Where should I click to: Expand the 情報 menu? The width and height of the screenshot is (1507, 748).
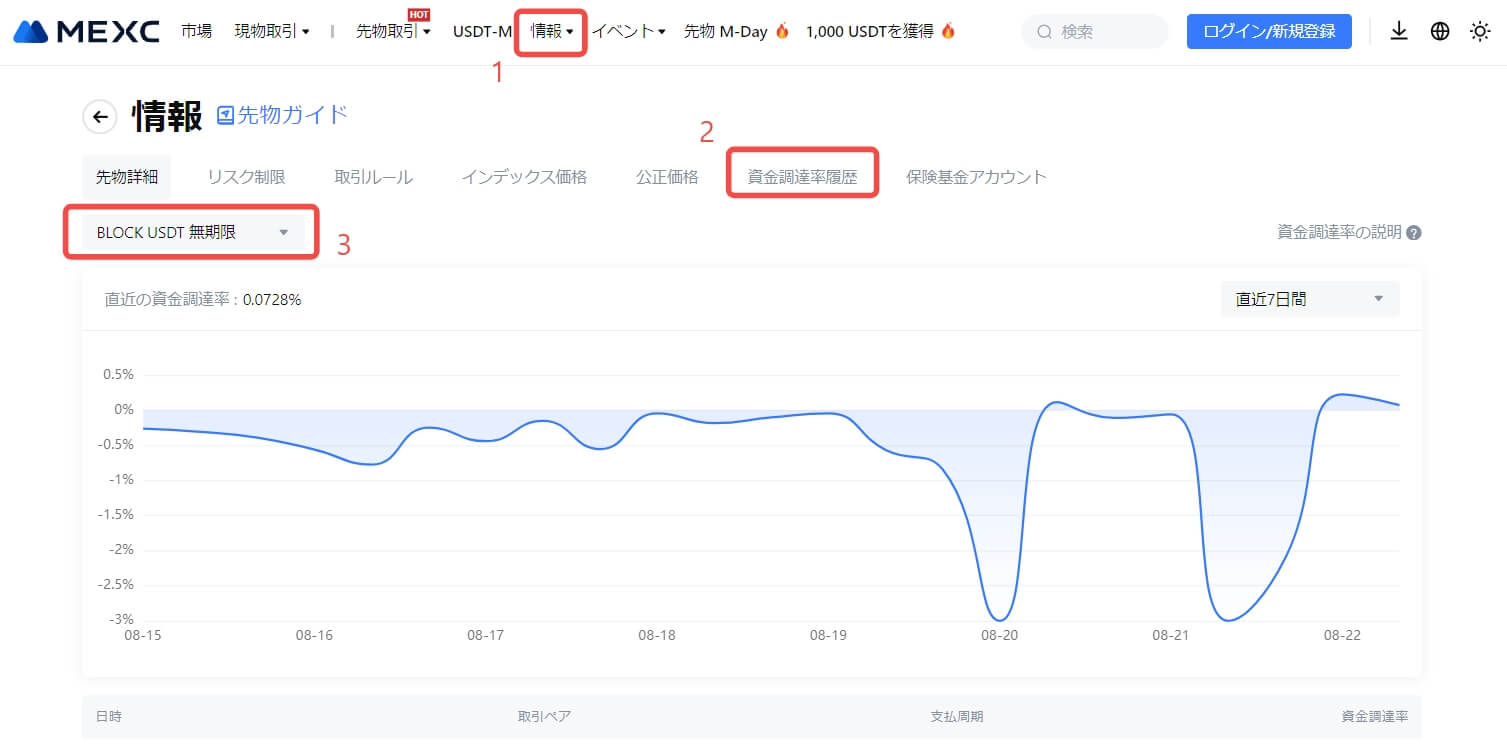(x=551, y=31)
